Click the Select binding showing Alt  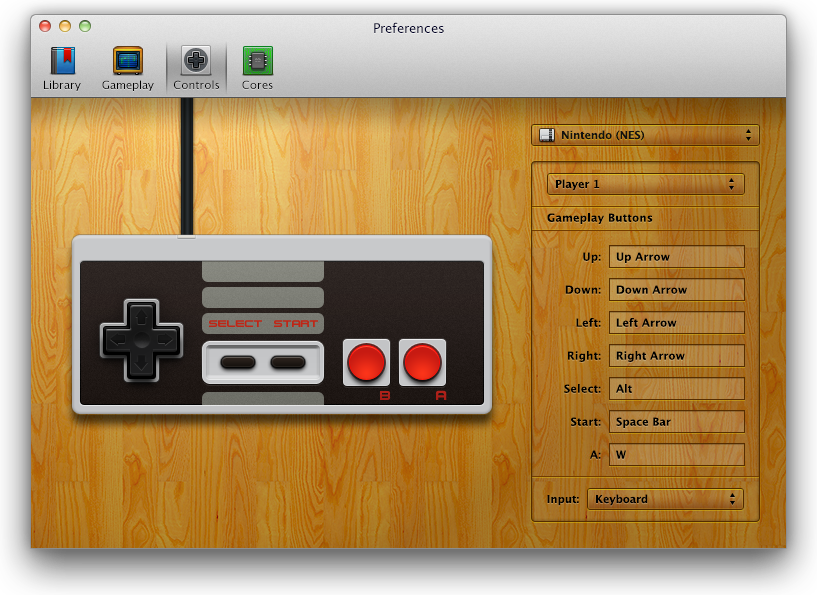coord(676,388)
